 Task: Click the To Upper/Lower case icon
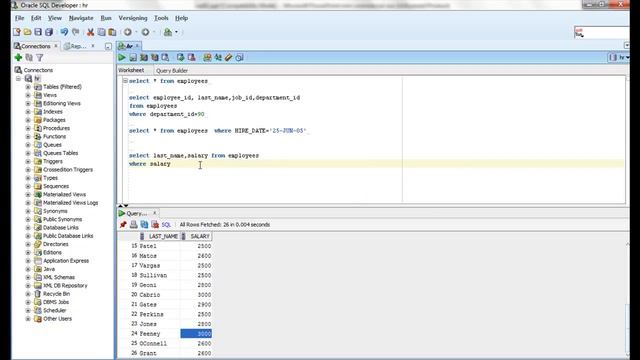tap(218, 58)
